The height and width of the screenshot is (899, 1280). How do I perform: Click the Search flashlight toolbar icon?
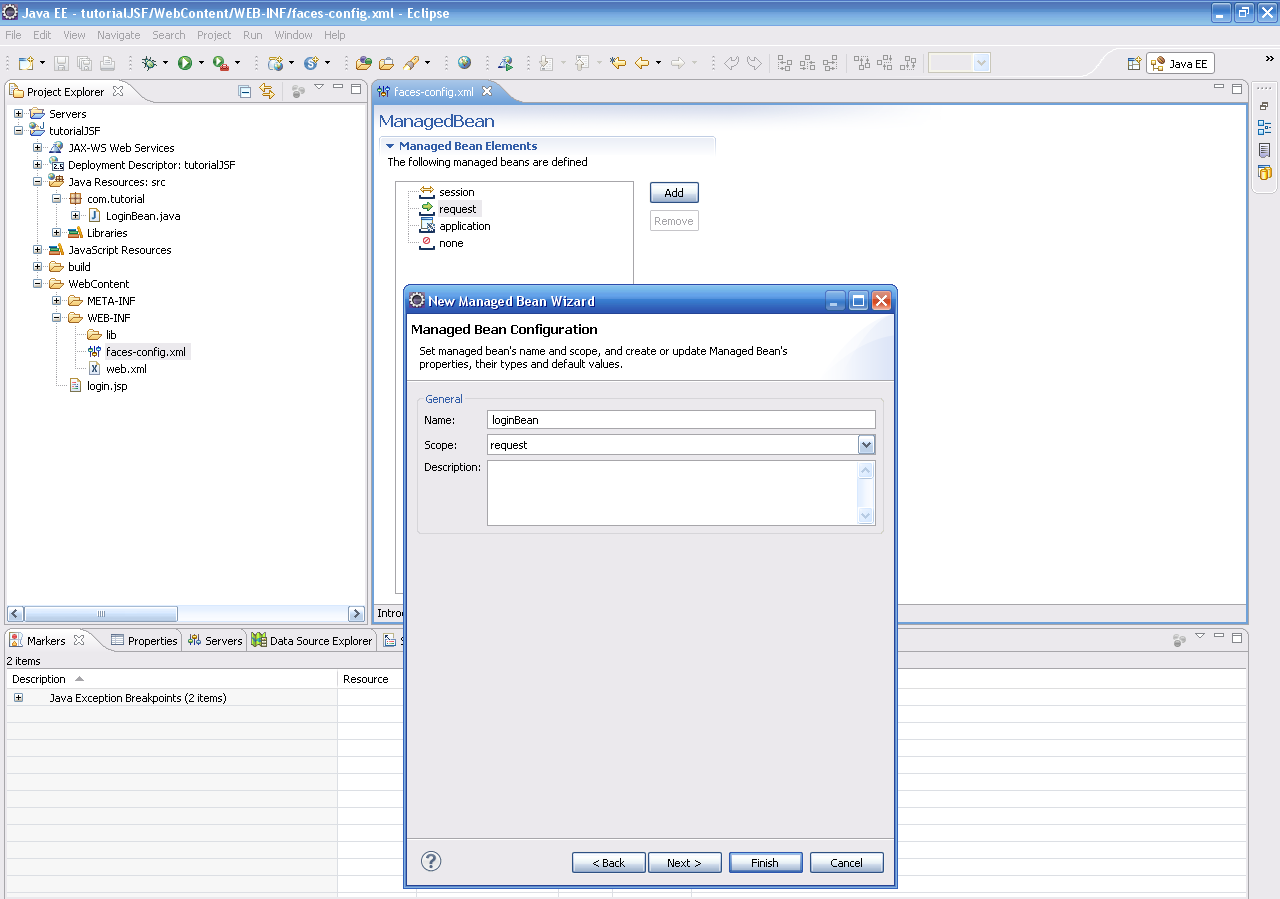(x=411, y=63)
